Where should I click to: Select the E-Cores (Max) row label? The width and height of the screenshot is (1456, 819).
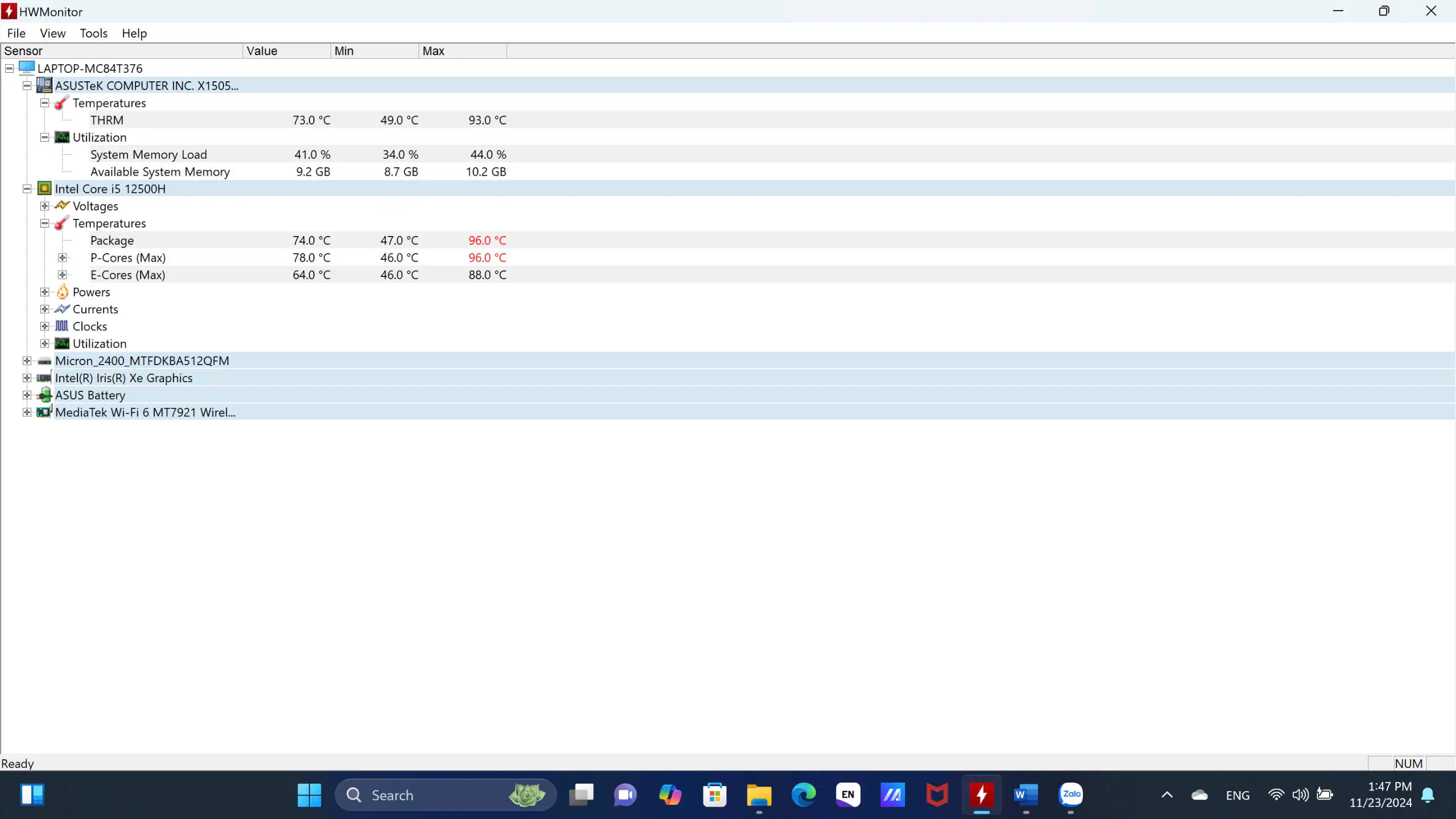pyautogui.click(x=128, y=275)
